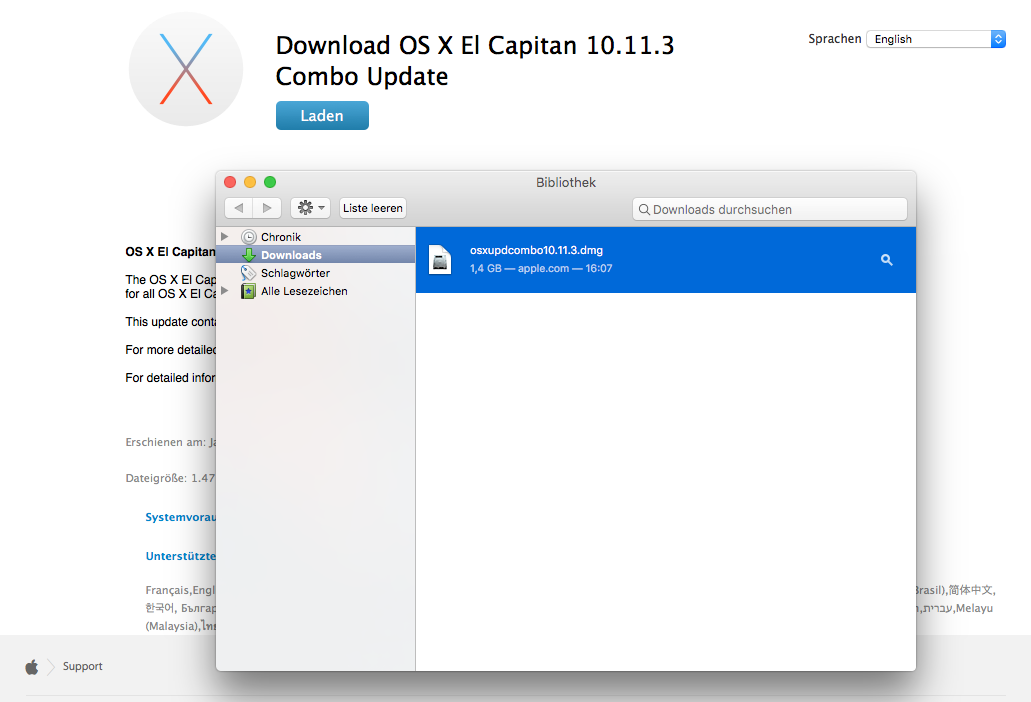This screenshot has height=702, width=1031.
Task: Click the magnifier to show file in Finder
Action: tap(886, 260)
